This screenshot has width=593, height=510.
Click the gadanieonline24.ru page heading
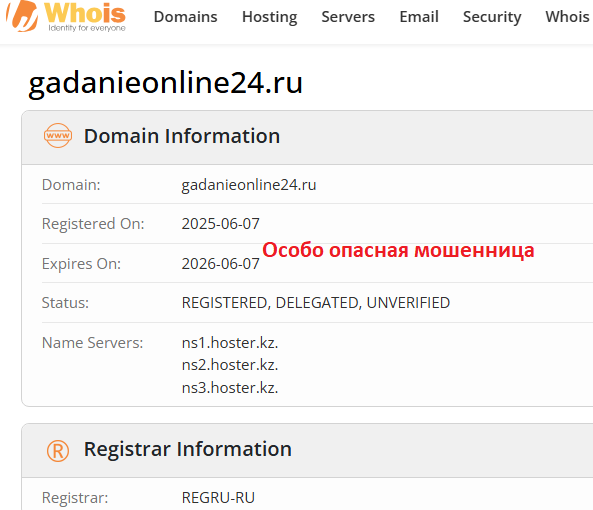(x=166, y=83)
